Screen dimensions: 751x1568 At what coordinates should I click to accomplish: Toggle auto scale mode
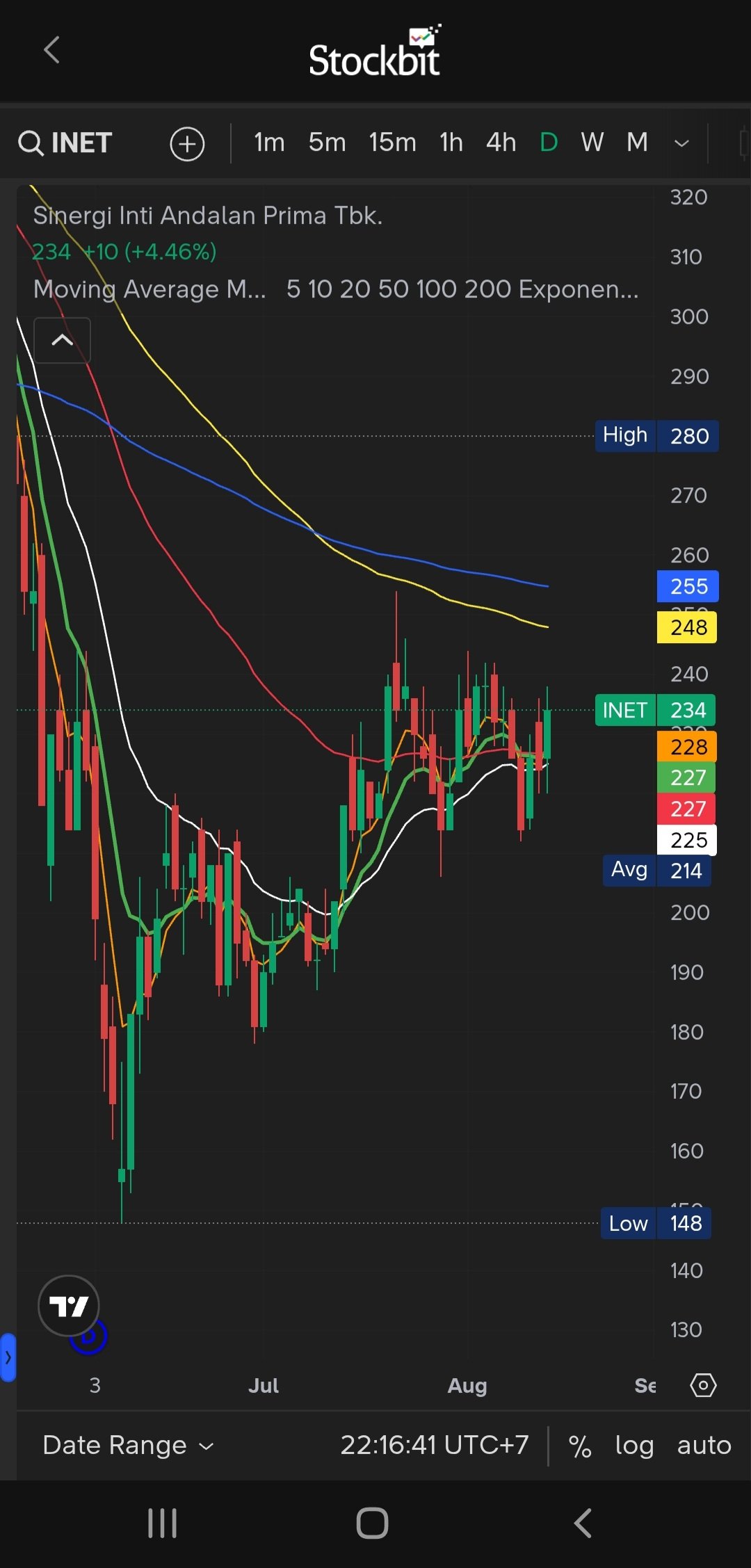coord(704,1446)
